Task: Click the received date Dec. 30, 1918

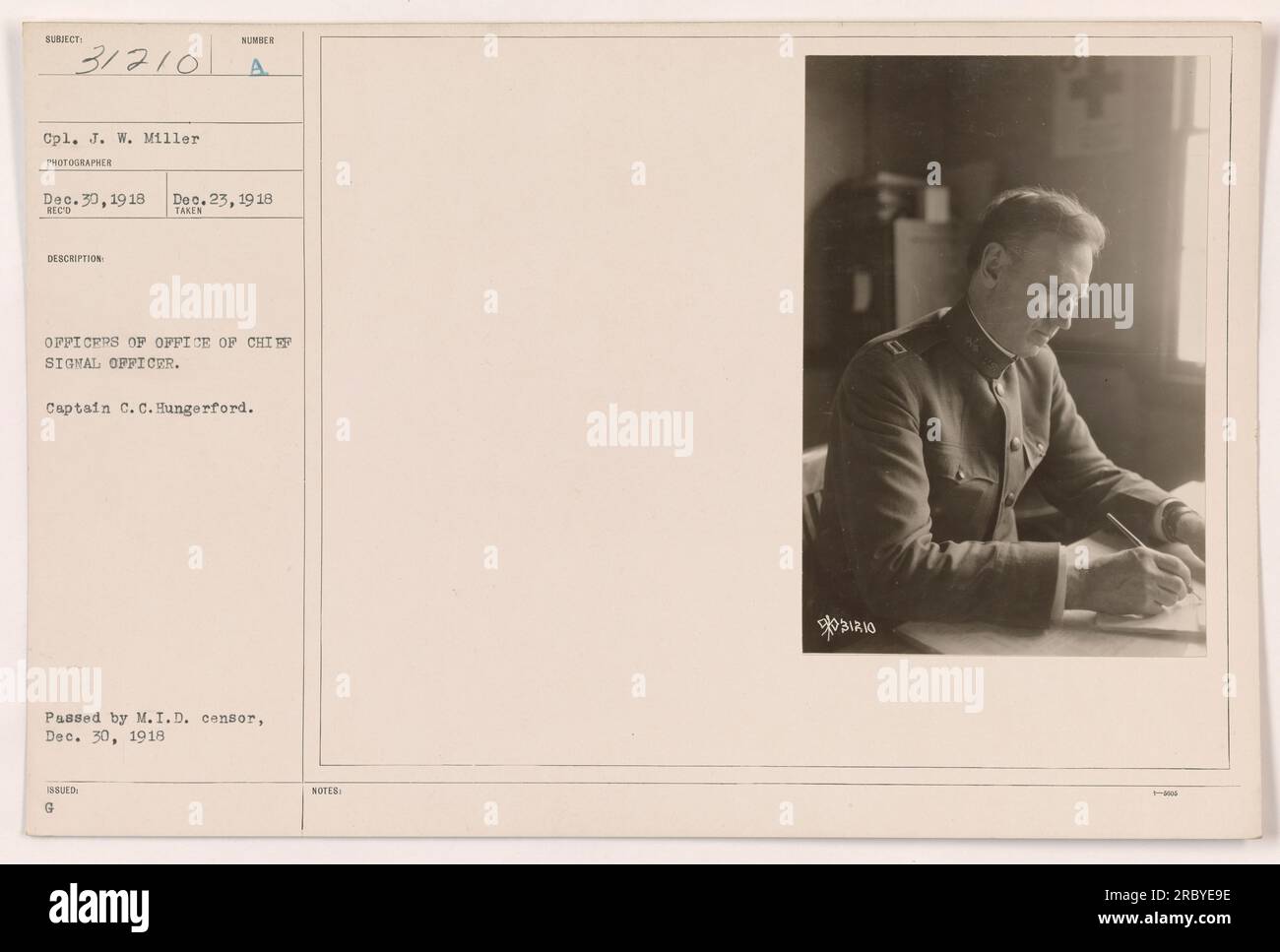Action: click(x=95, y=198)
